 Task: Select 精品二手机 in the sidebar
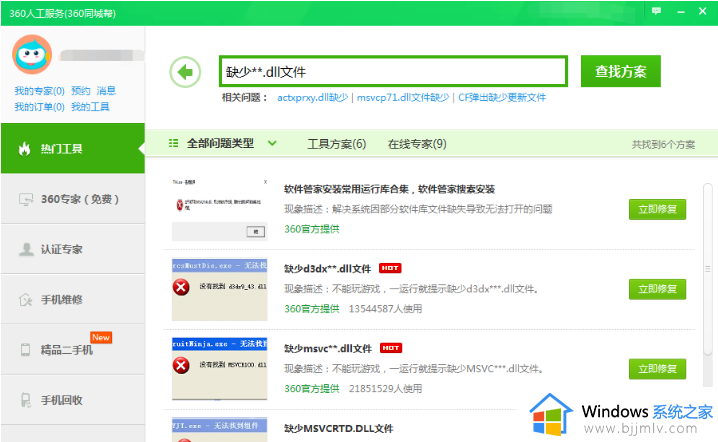point(73,350)
